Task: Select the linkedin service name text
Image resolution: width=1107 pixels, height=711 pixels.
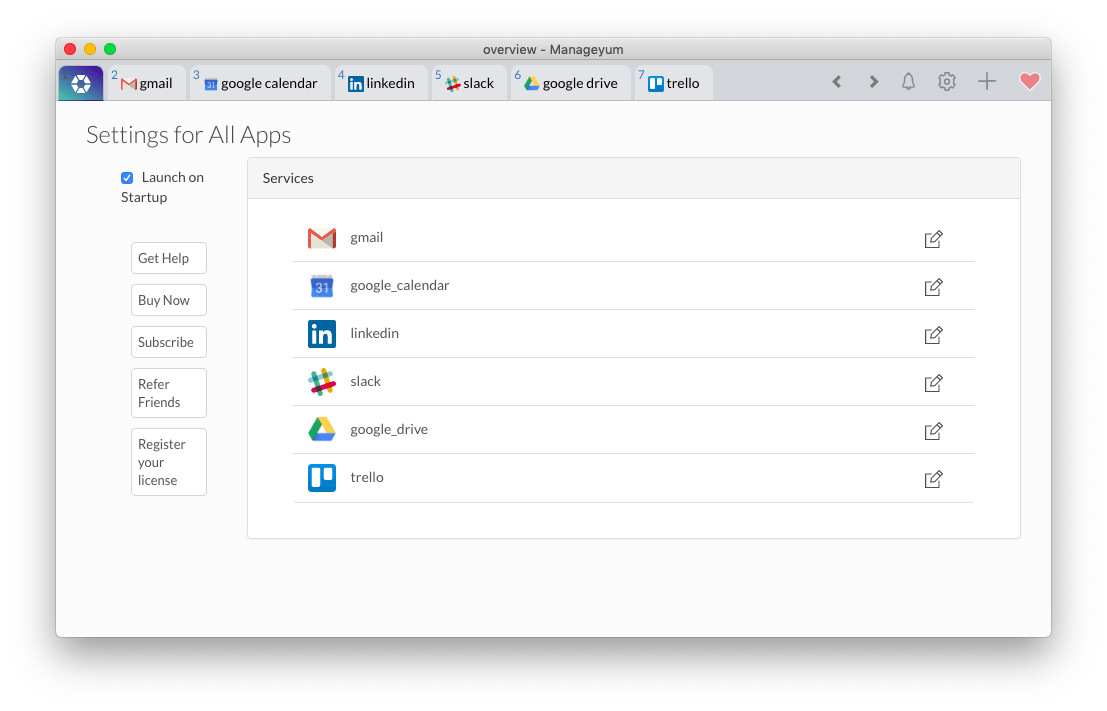Action: pos(374,333)
